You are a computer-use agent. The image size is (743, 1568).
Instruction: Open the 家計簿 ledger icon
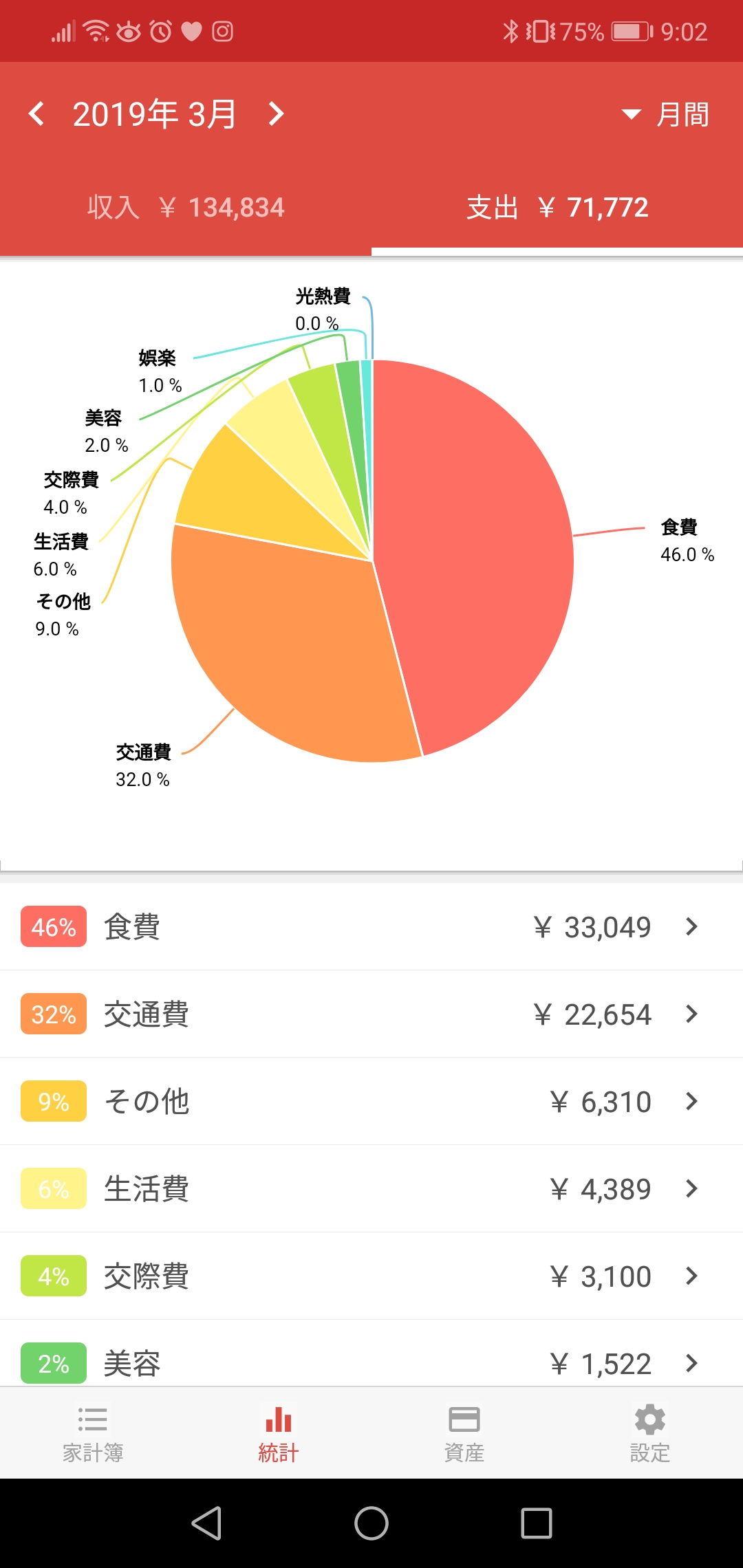coord(93,1419)
